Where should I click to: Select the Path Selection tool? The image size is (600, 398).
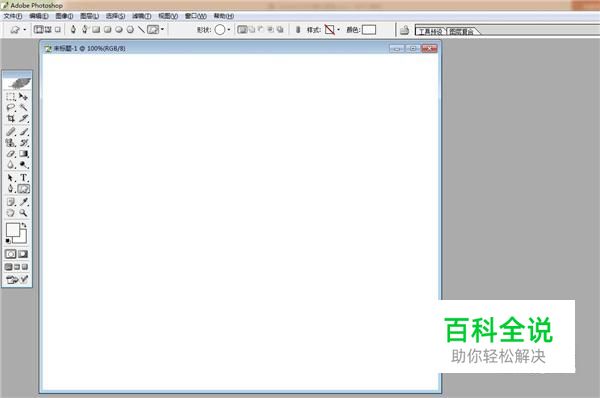pyautogui.click(x=11, y=178)
